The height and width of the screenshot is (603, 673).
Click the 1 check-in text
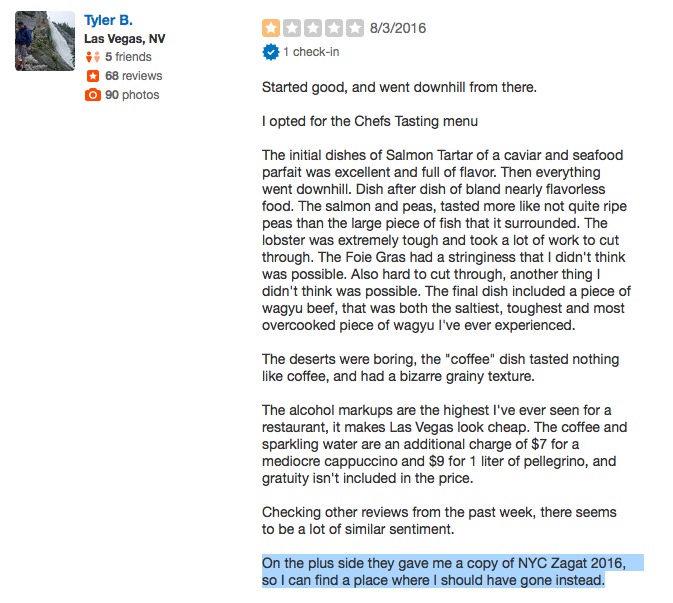click(x=311, y=52)
